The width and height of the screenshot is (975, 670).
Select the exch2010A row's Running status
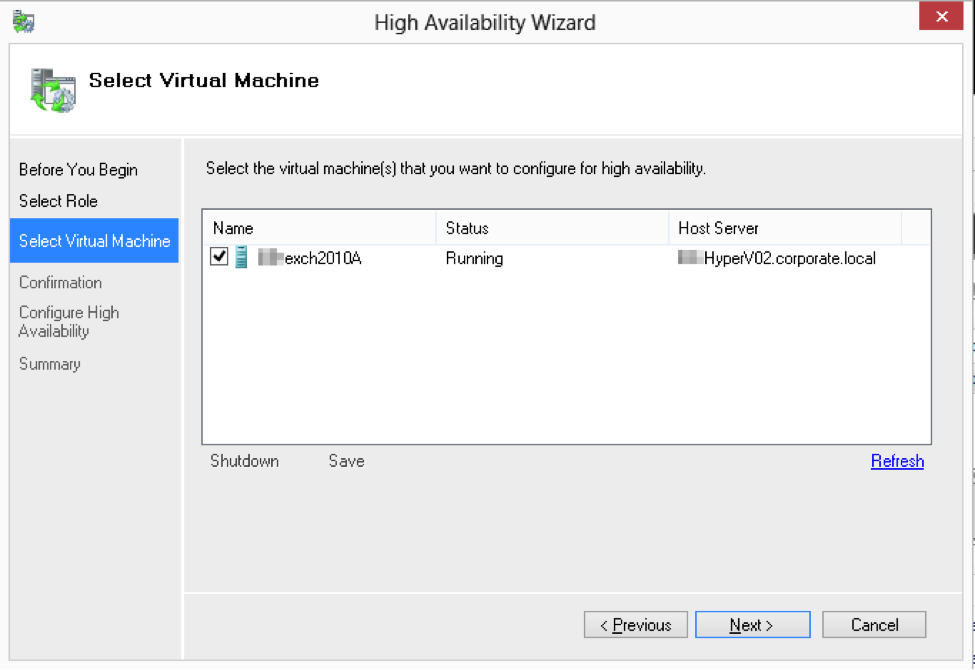coord(474,259)
